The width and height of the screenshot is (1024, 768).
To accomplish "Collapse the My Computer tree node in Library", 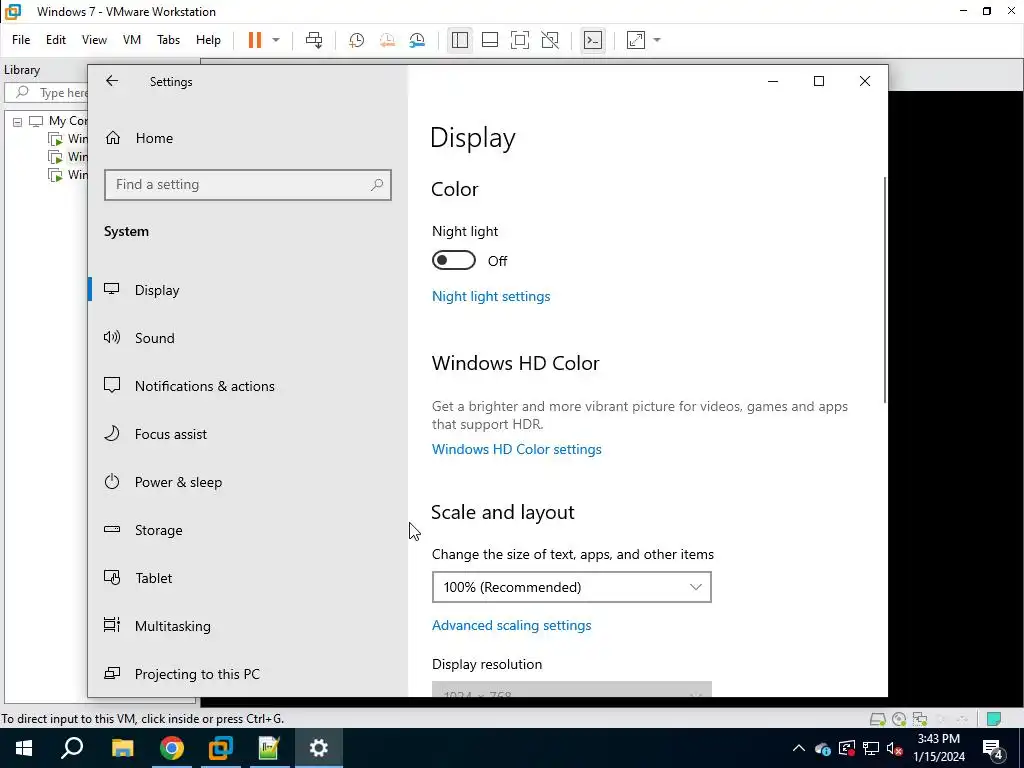I will coord(18,121).
